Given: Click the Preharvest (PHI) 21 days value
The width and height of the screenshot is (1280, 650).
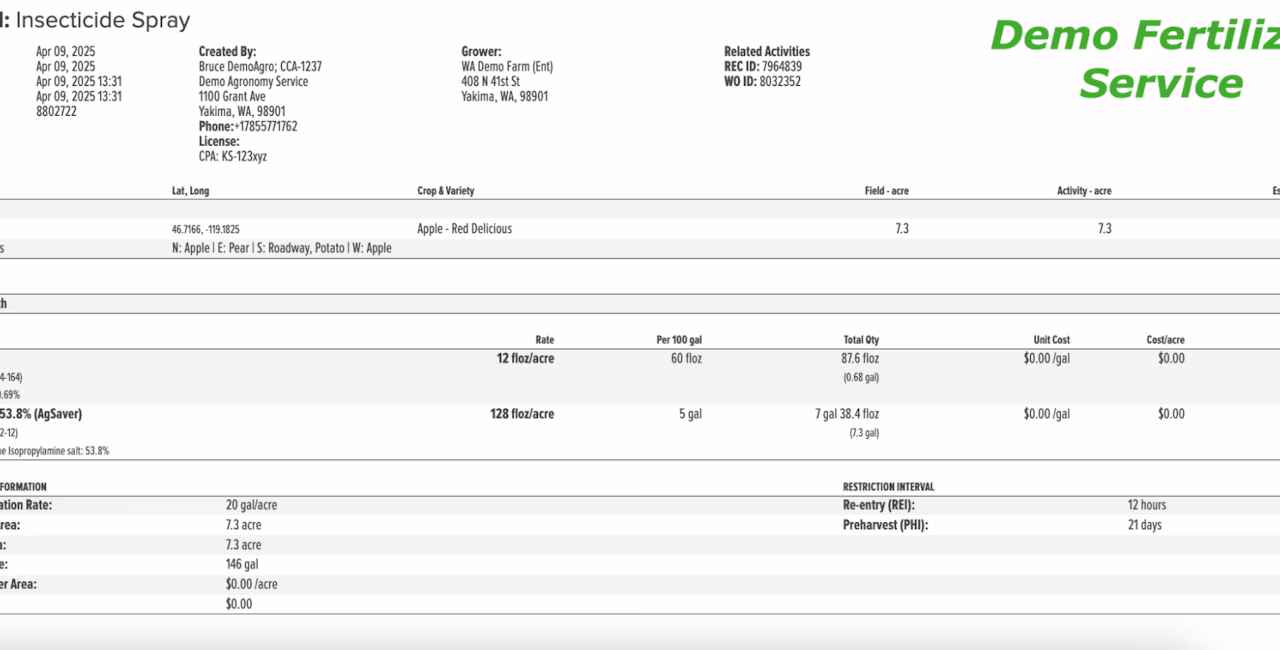Looking at the screenshot, I should pos(1144,525).
